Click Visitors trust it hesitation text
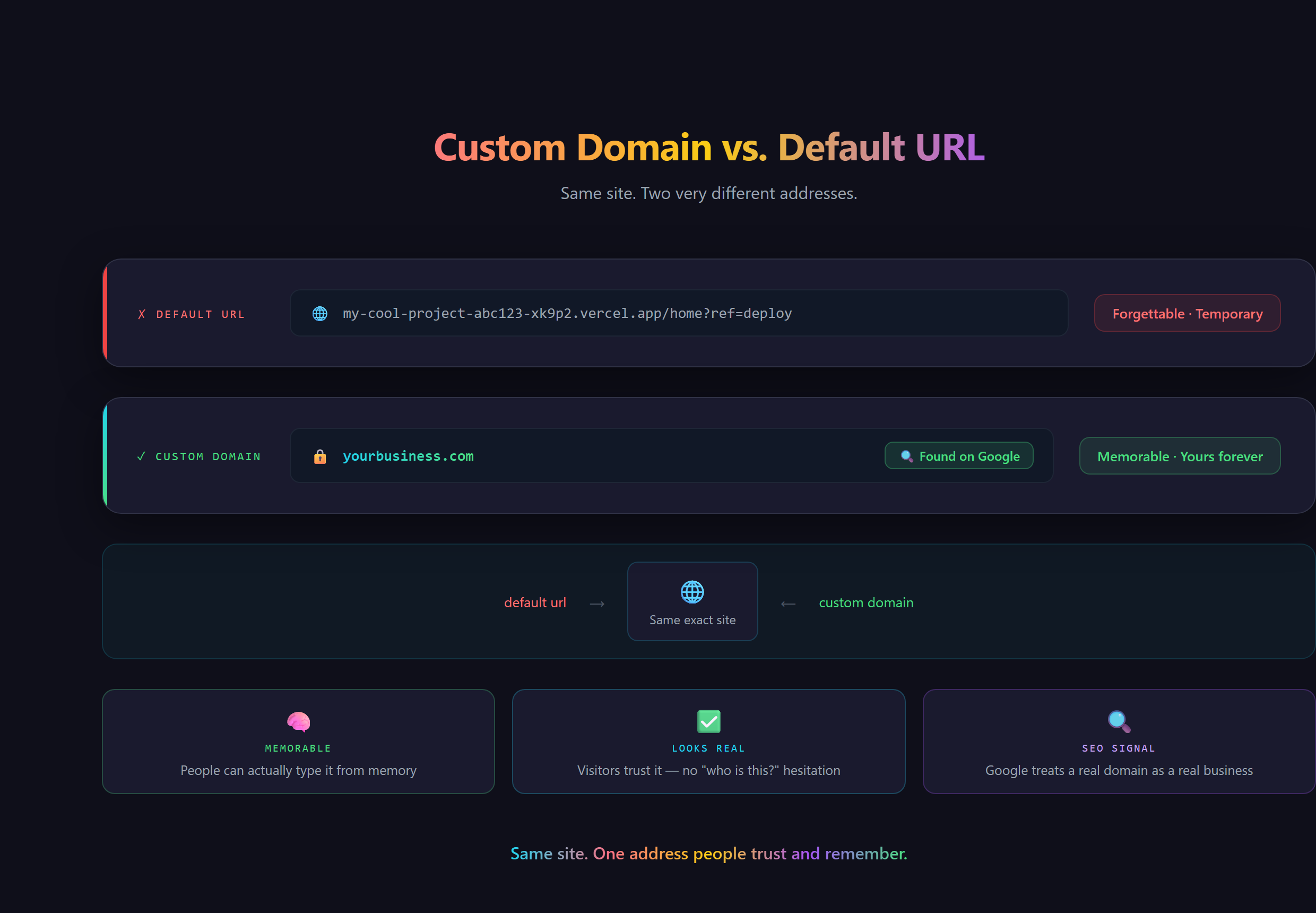The width and height of the screenshot is (1316, 913). pos(708,771)
